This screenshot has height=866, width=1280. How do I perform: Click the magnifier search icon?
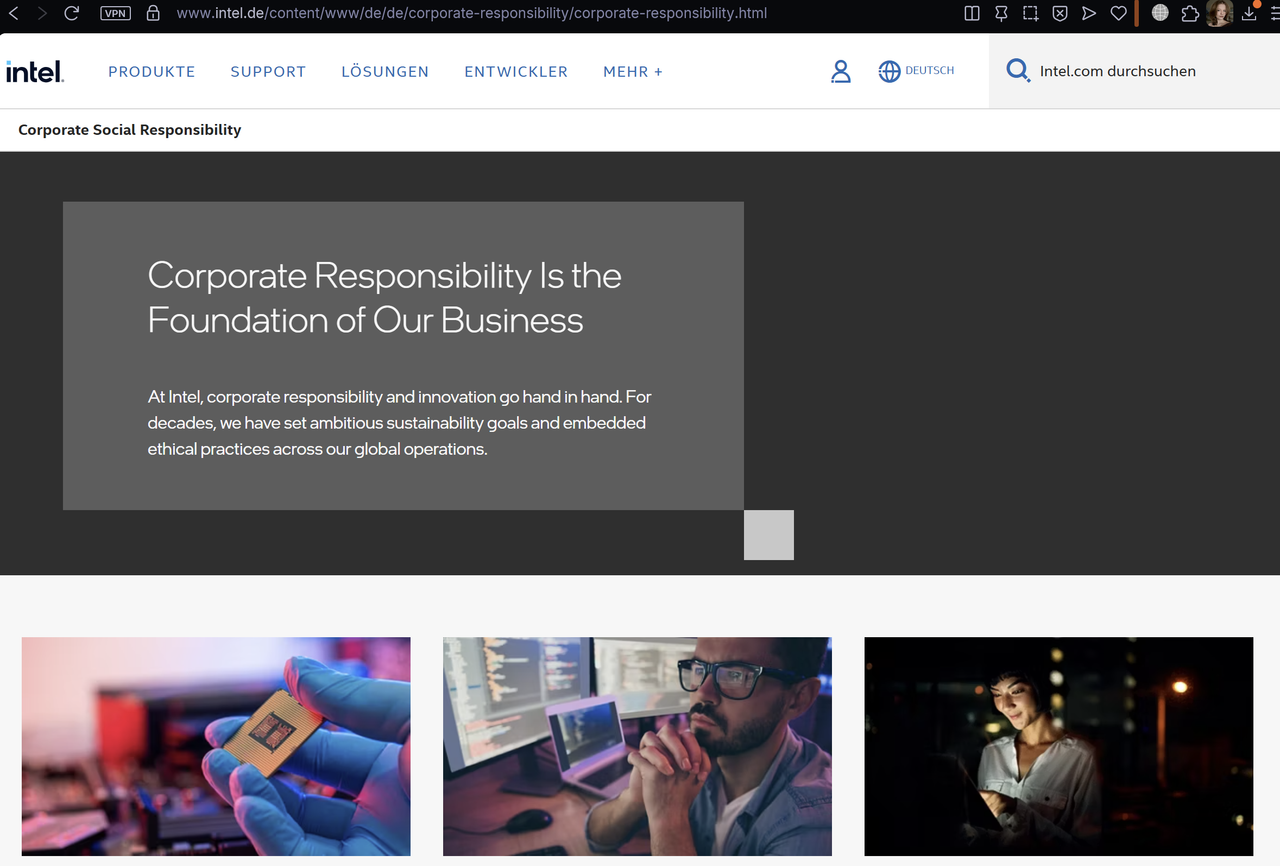click(x=1018, y=71)
